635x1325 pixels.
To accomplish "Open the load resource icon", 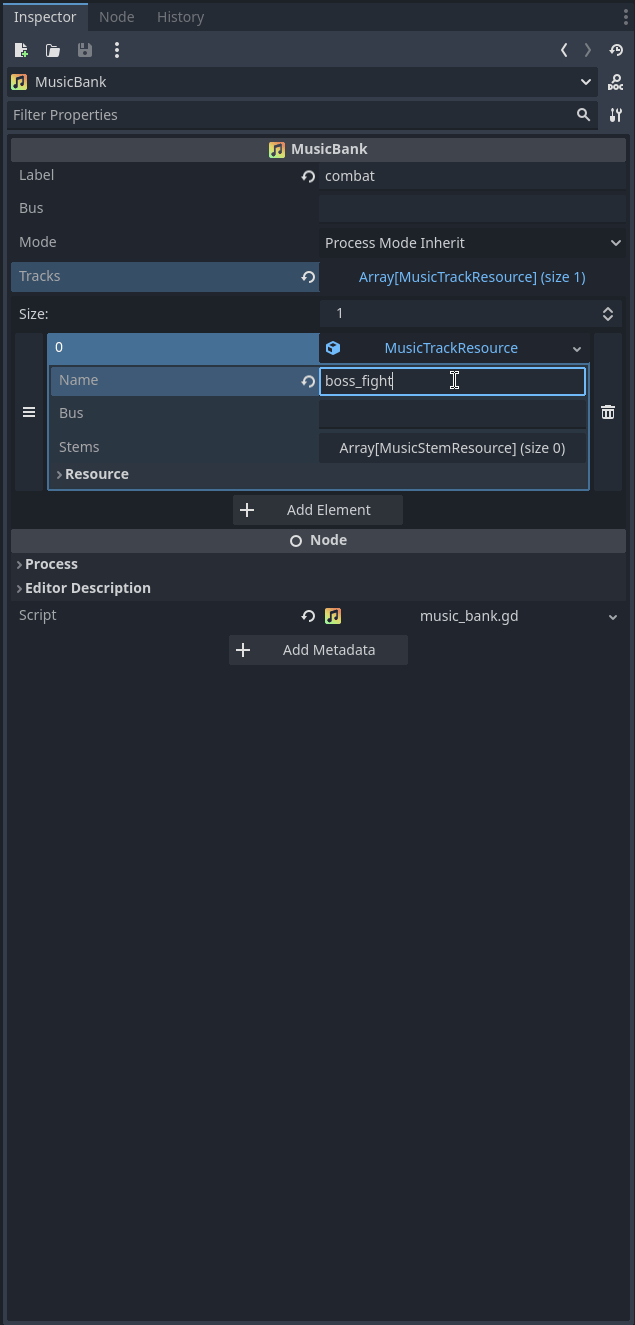I will click(x=52, y=50).
